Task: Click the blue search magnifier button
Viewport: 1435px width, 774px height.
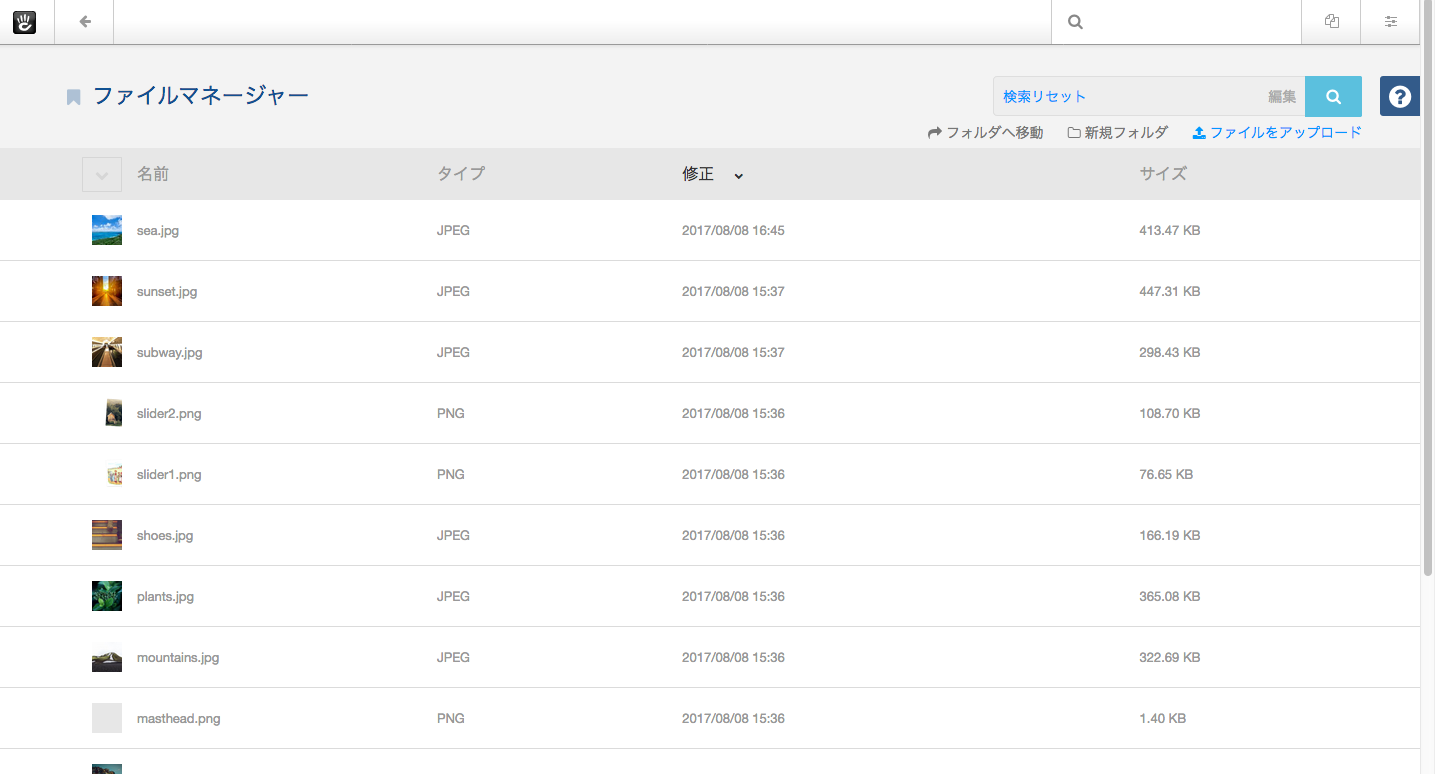Action: (x=1333, y=97)
